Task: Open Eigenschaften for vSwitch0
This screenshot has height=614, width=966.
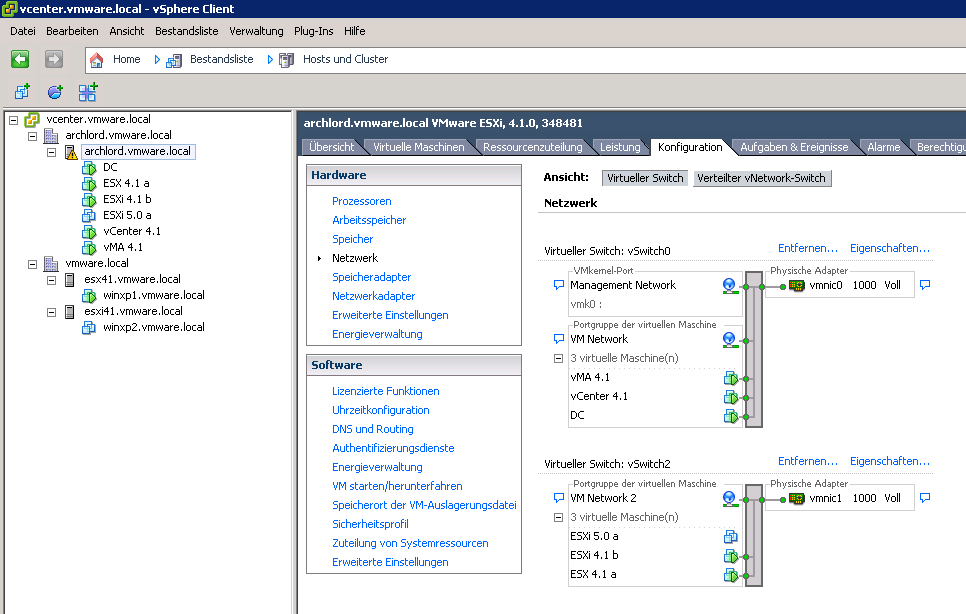Action: pyautogui.click(x=889, y=248)
